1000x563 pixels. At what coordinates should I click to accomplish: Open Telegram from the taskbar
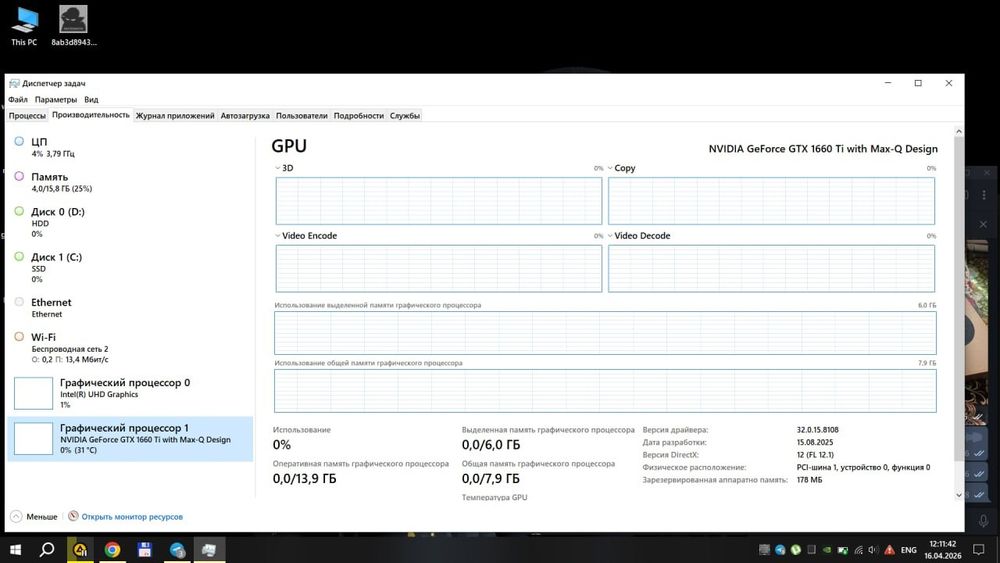177,550
